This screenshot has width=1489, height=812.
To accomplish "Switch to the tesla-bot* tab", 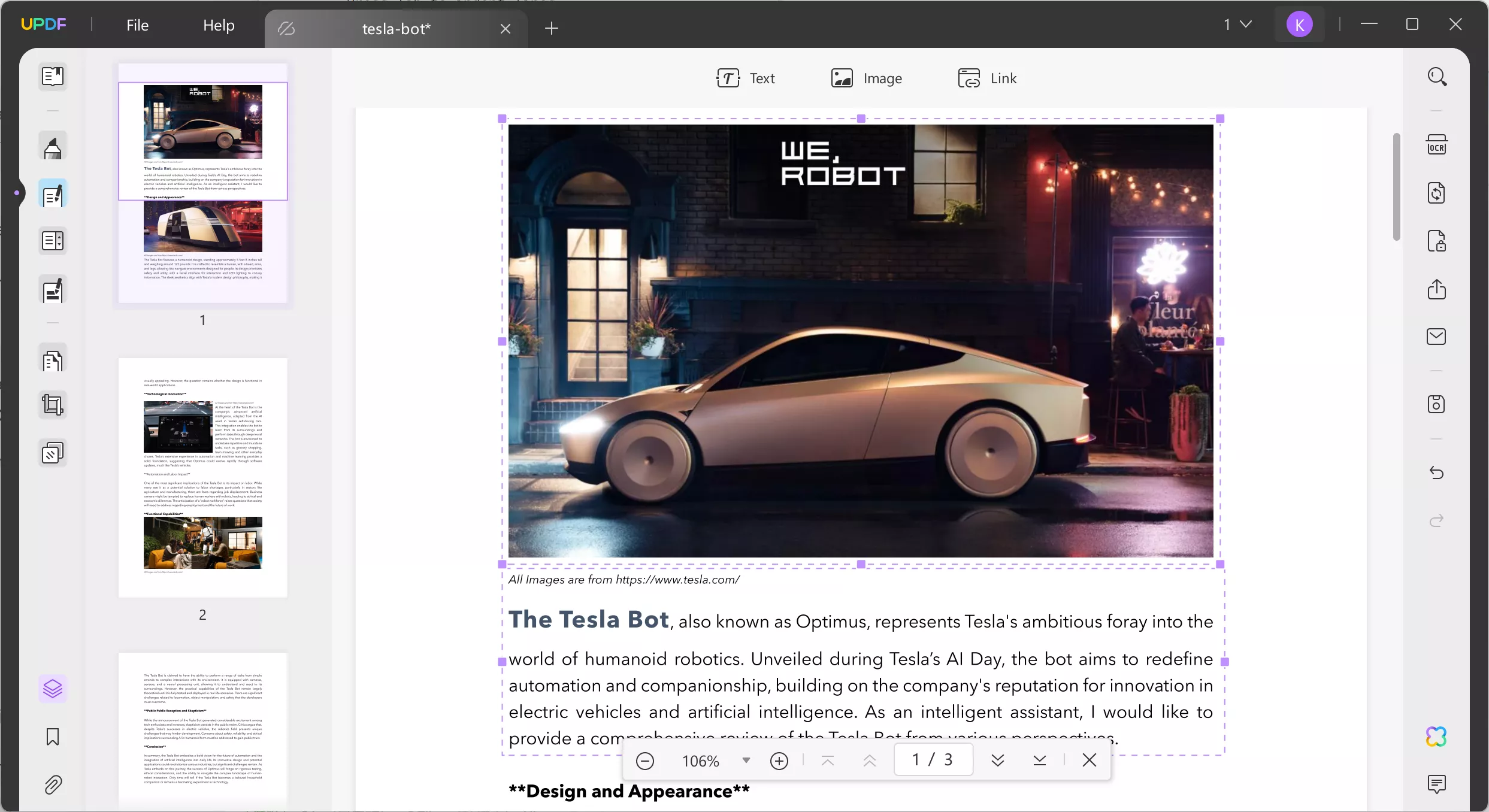I will click(396, 29).
